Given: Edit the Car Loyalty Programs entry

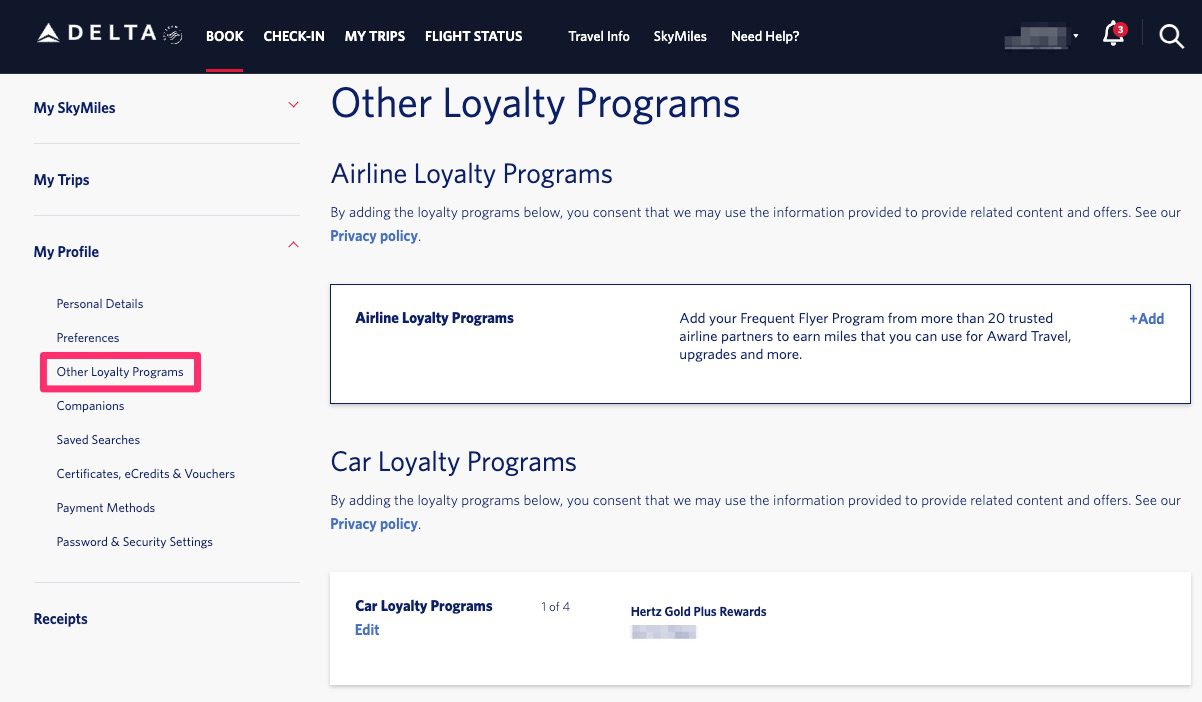Looking at the screenshot, I should click(x=367, y=629).
